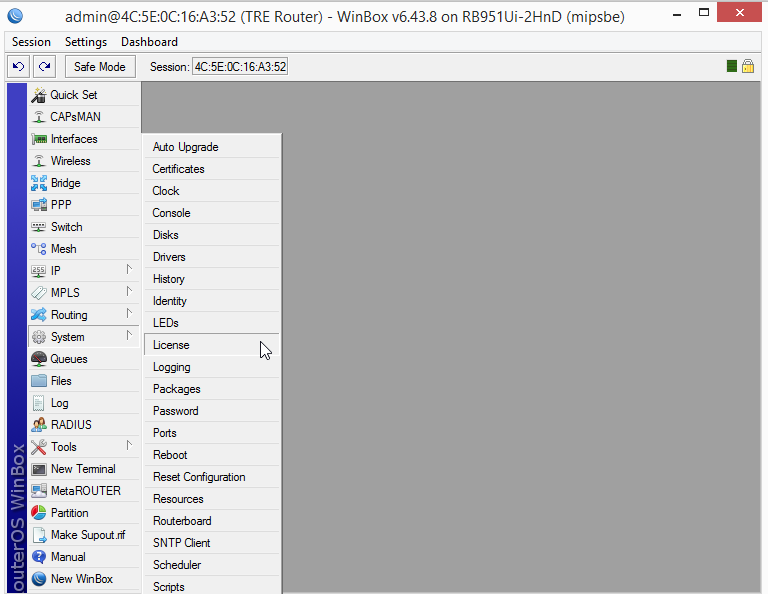Open the Bridge sidebar icon
The image size is (768, 594).
pyautogui.click(x=39, y=183)
